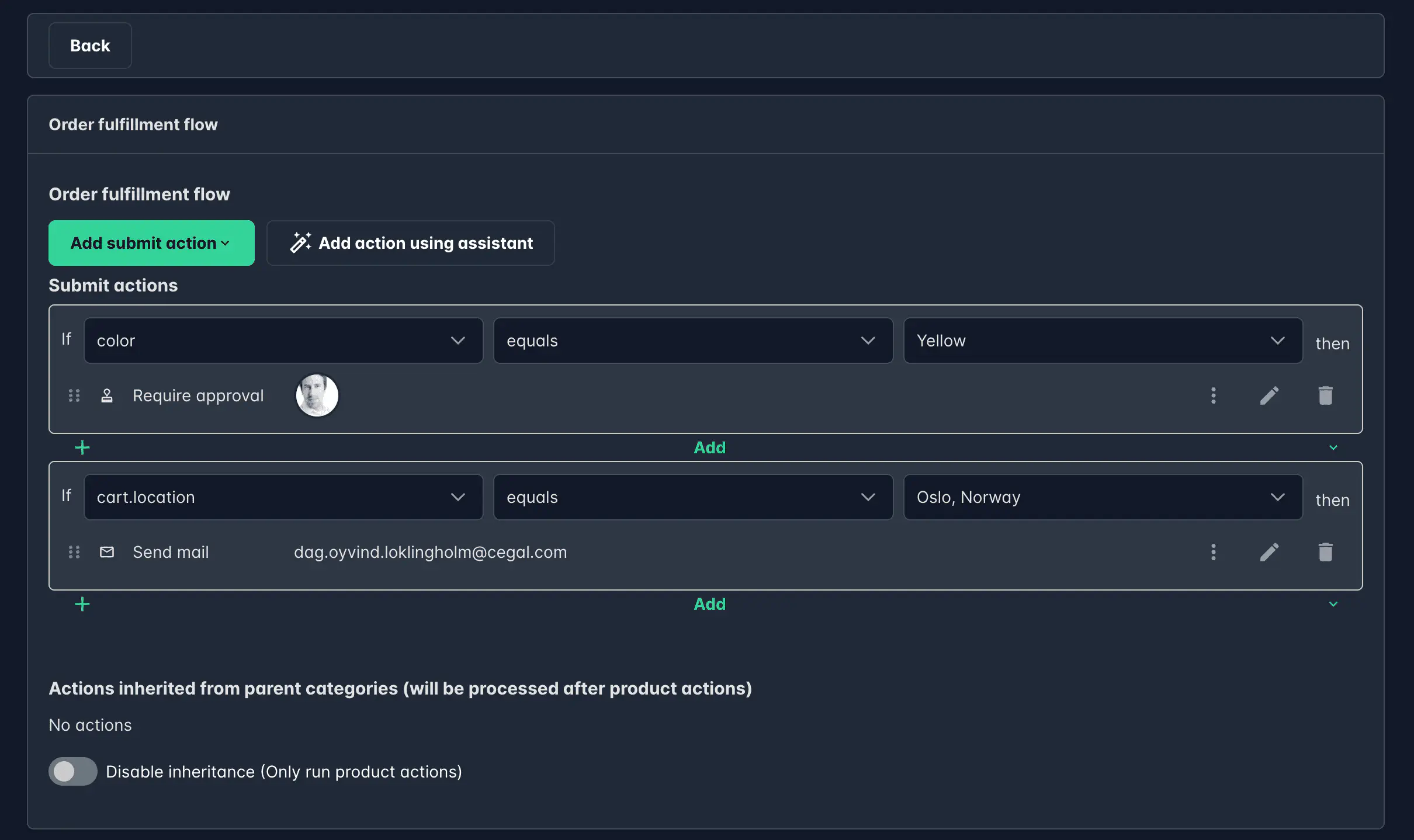Delete the Send mail action with the trash icon
1414x840 pixels.
coord(1325,552)
